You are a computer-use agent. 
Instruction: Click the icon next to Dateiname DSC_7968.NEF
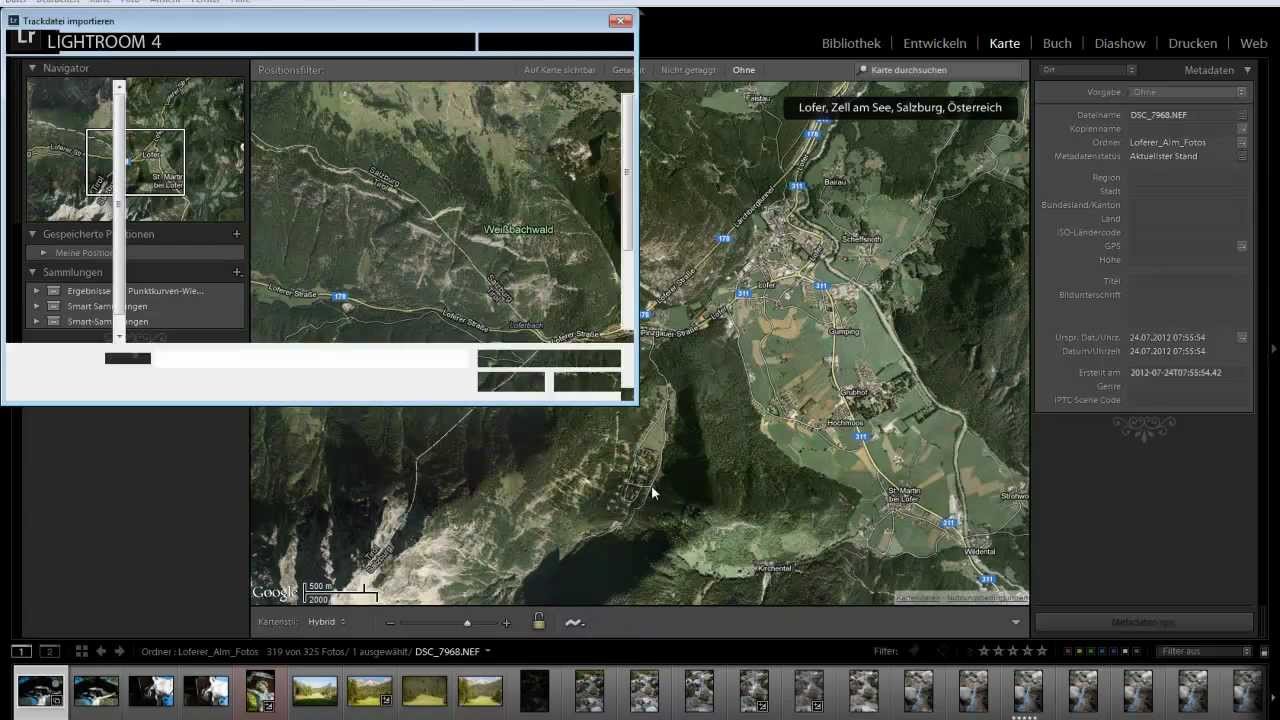(x=1242, y=115)
